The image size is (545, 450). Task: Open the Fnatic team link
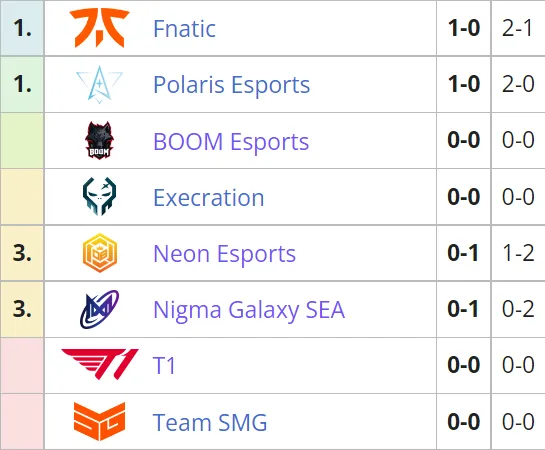[x=184, y=28]
